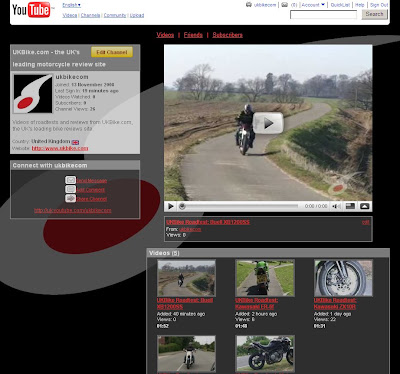Viewport: 400px width, 374px height.
Task: Click the ukbikecom link after From:
Action: coord(190,229)
